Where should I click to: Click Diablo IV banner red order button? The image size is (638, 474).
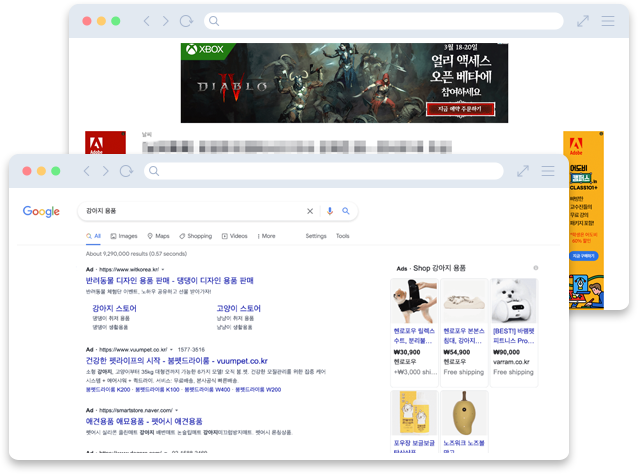pyautogui.click(x=460, y=109)
